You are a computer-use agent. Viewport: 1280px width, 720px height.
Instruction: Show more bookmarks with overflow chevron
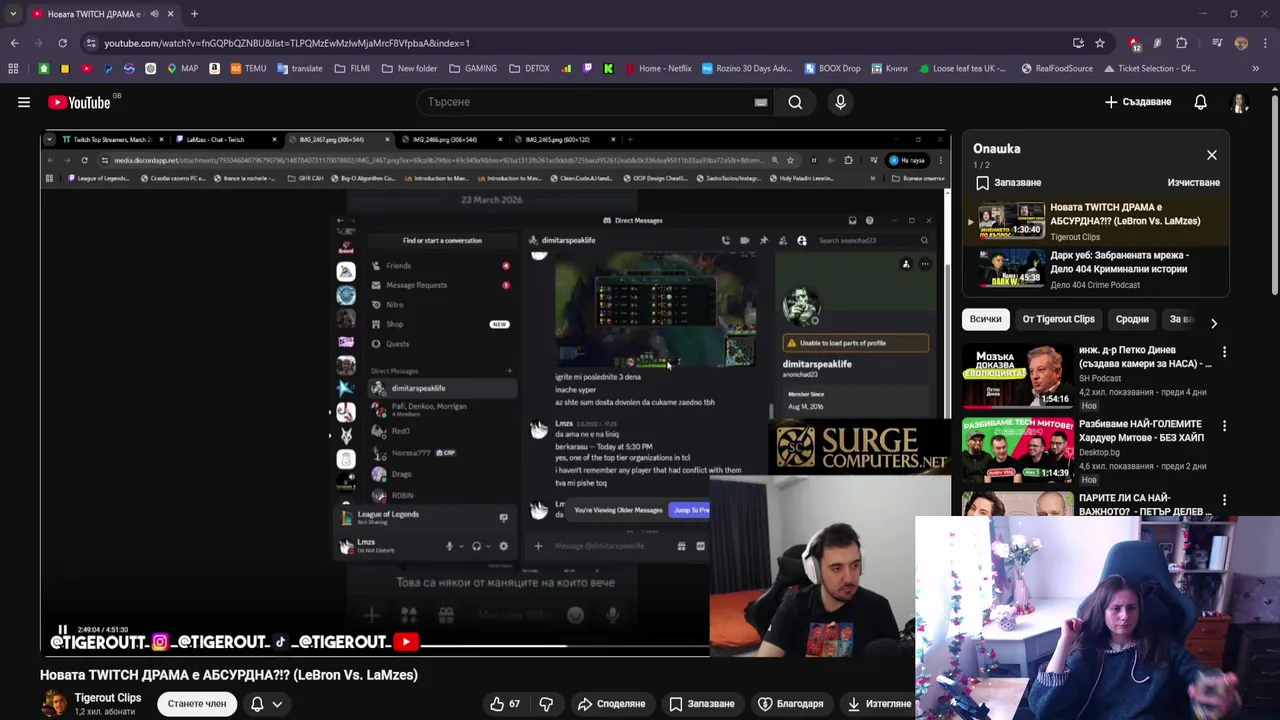1256,69
